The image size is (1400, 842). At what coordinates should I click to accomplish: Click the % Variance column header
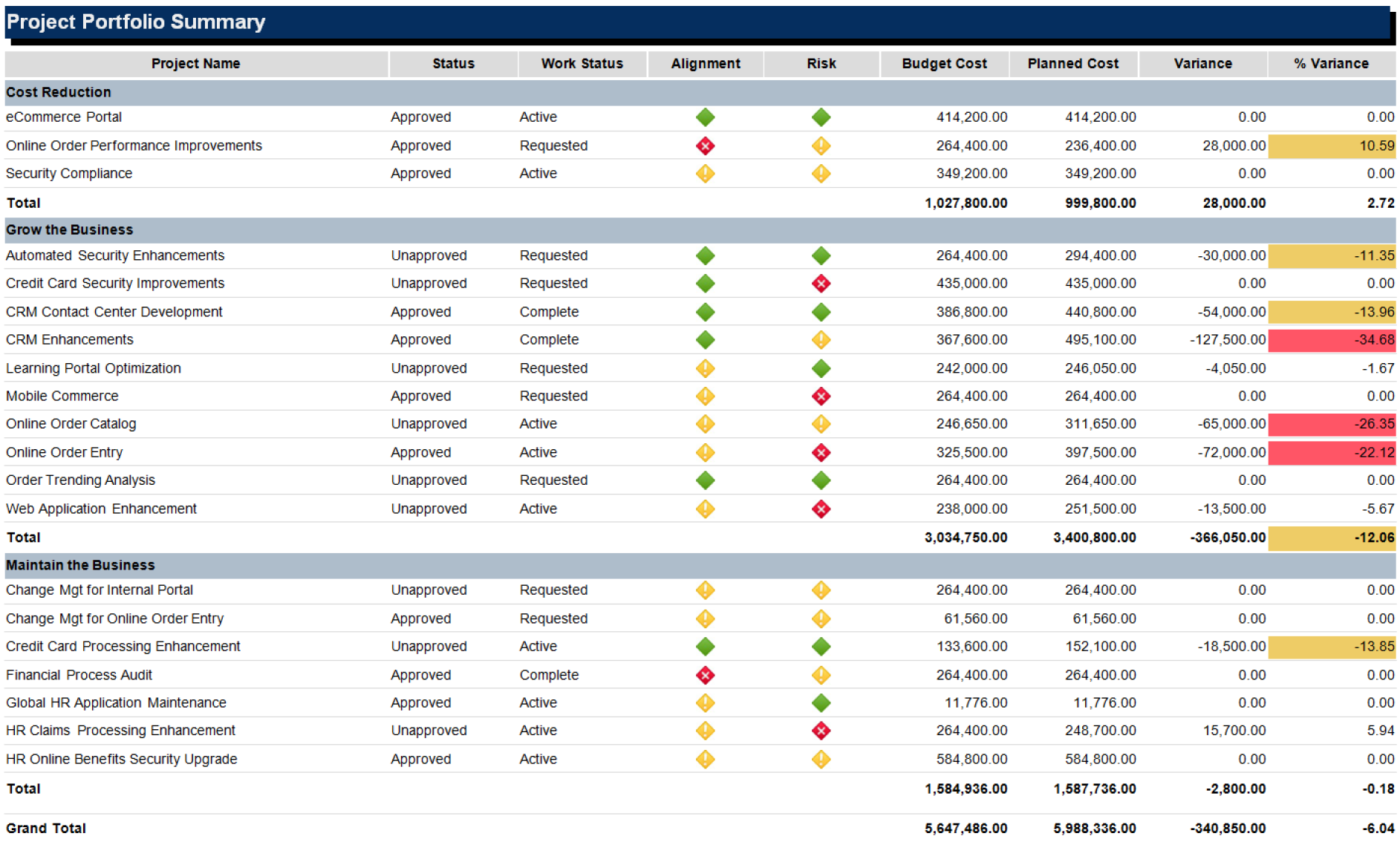(1332, 64)
